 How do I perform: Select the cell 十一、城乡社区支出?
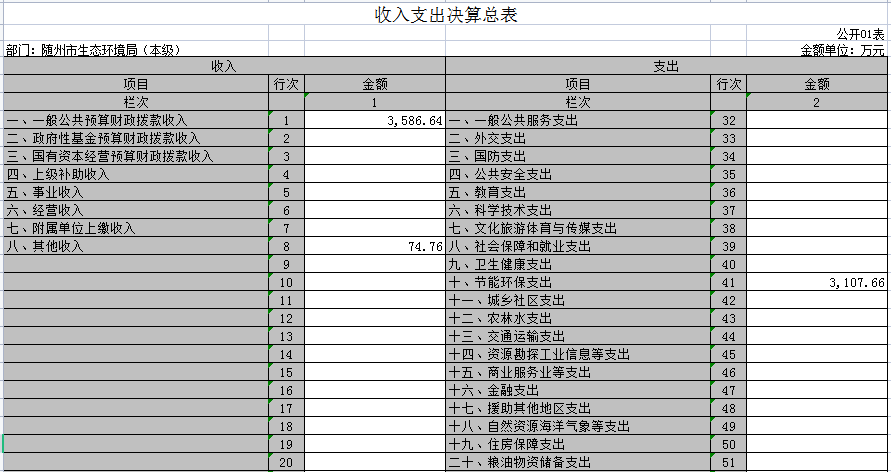578,300
